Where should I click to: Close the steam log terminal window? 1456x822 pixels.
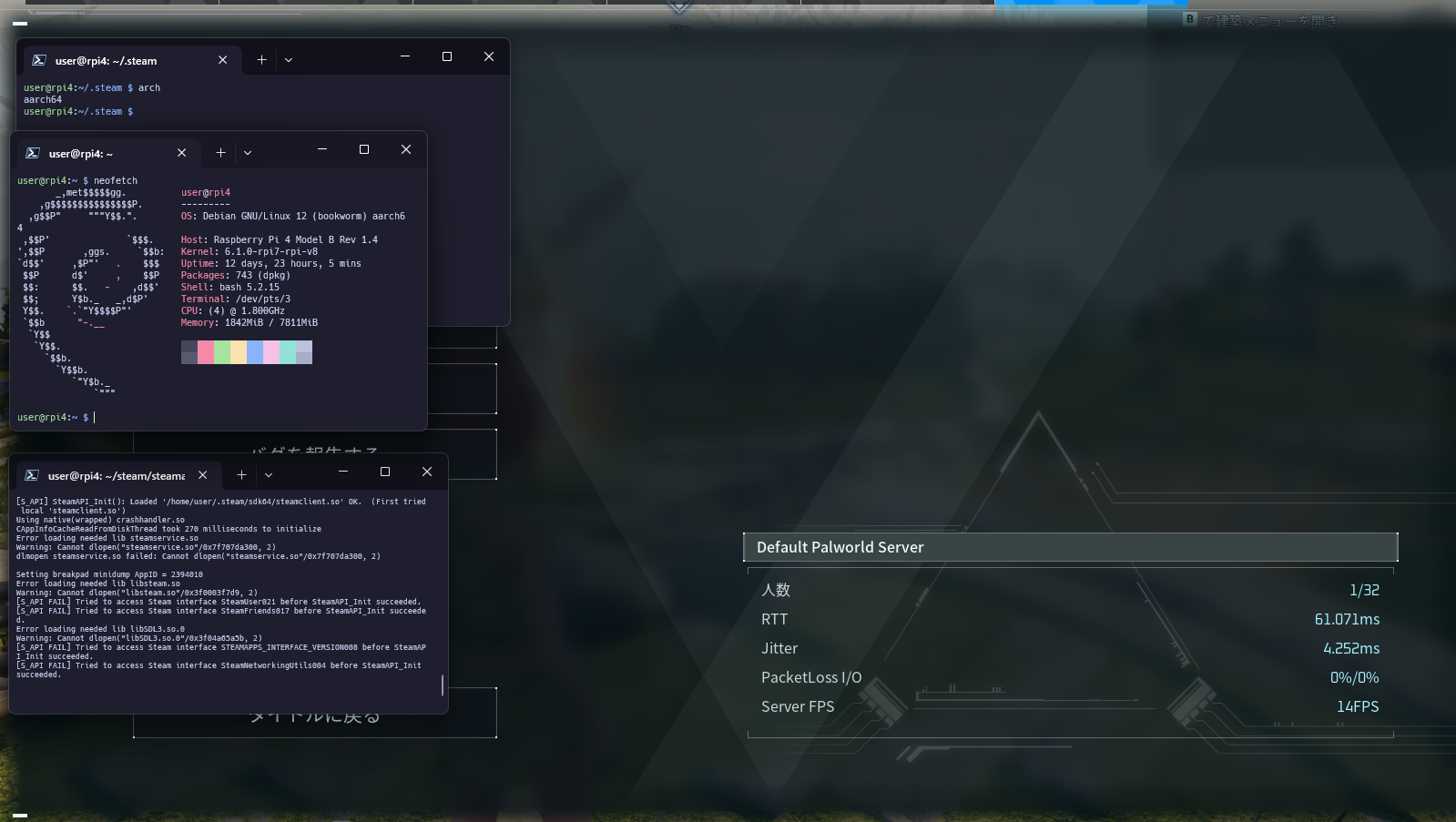[x=427, y=472]
